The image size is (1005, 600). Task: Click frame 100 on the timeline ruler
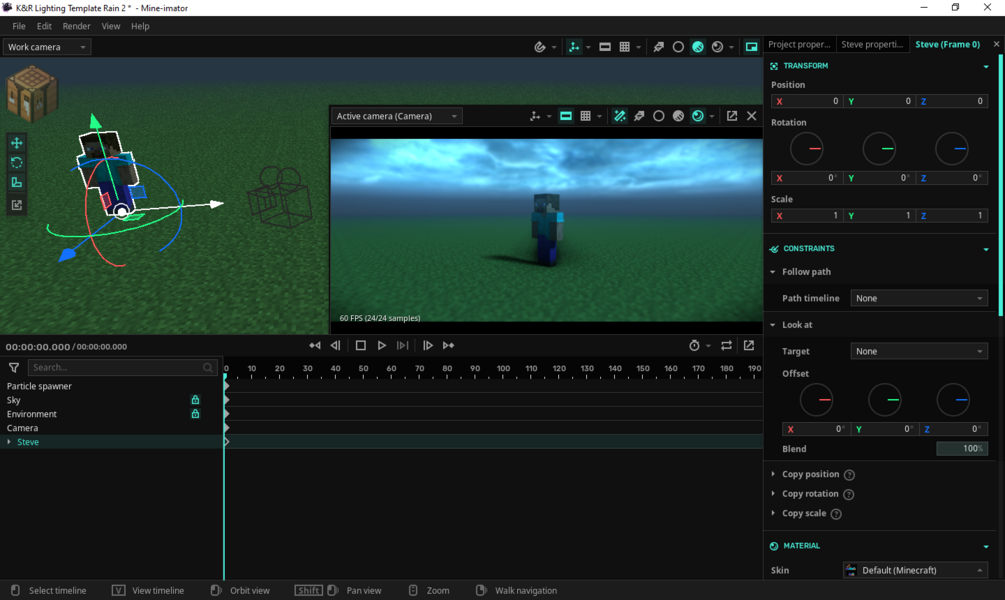504,369
